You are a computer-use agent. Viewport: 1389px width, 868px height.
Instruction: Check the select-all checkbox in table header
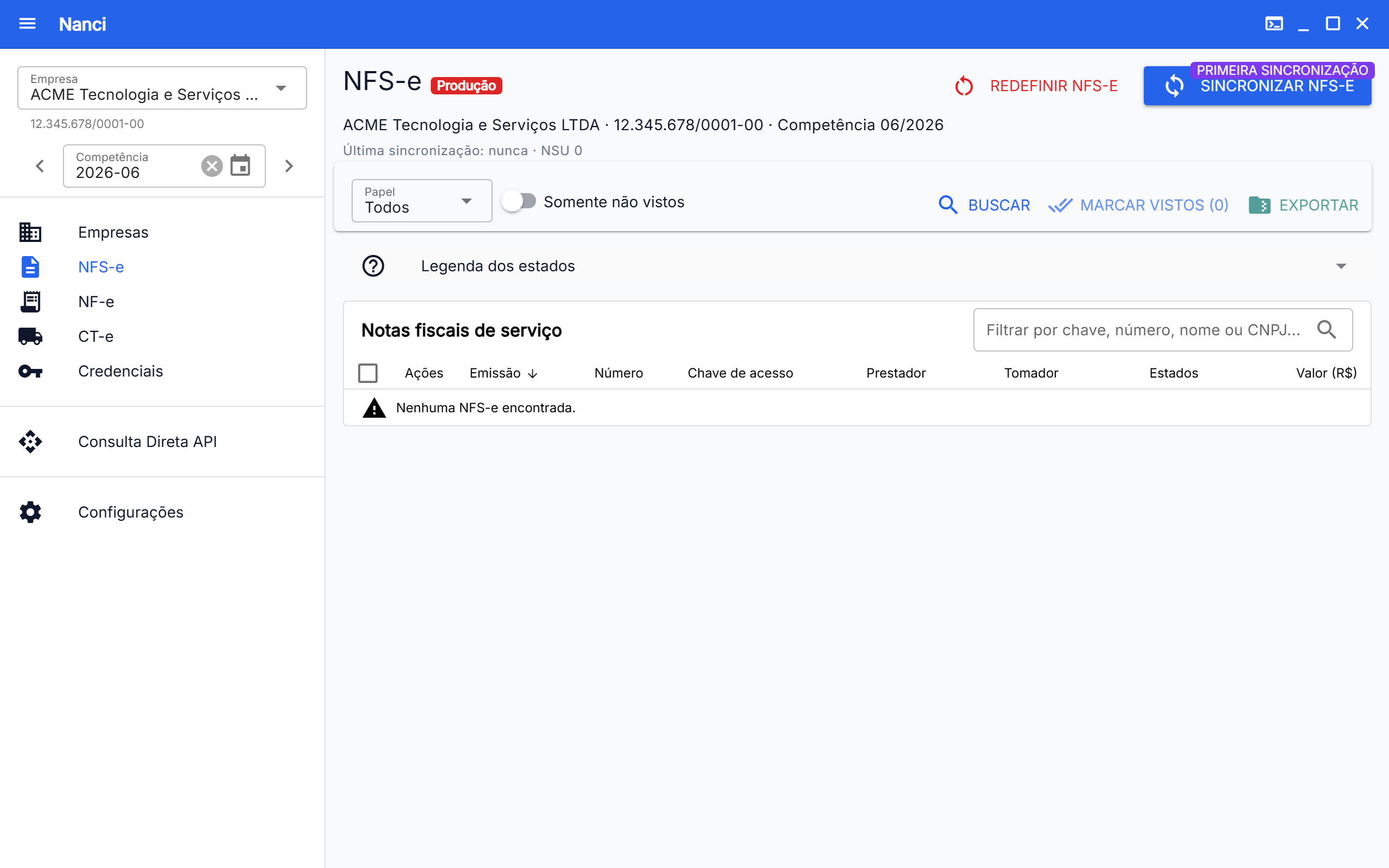click(x=368, y=373)
